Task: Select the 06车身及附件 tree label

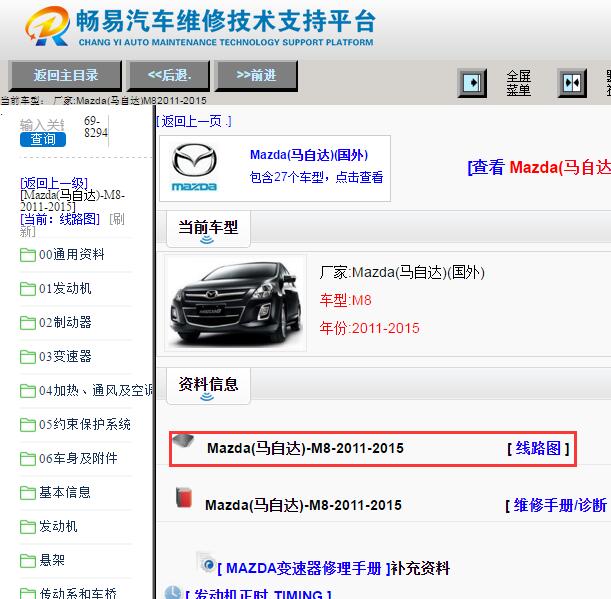Action: (x=78, y=458)
